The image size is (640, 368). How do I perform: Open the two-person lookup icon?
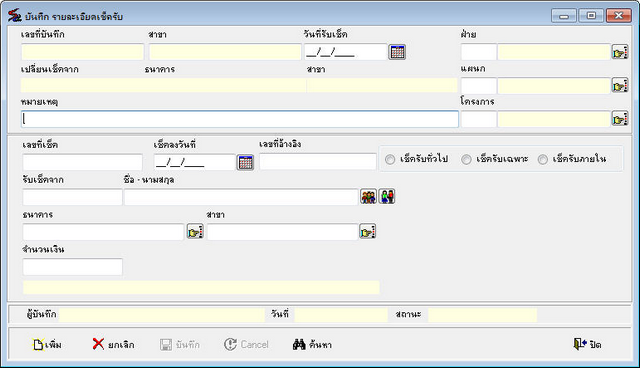coord(387,197)
